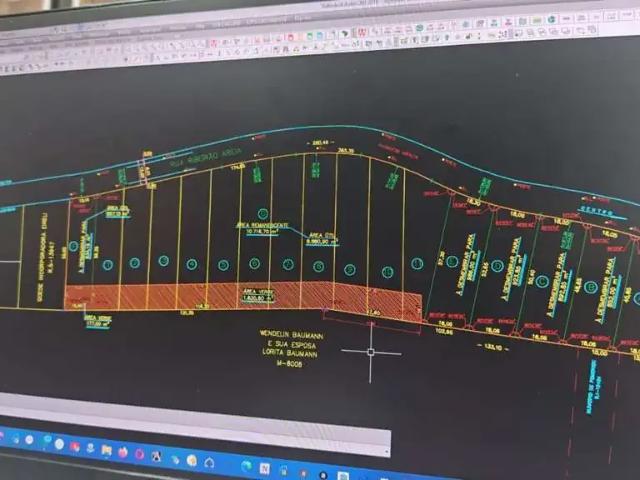Screen dimensions: 640x480
Task: Select the '280,48' dimension at the top
Action: pyautogui.click(x=320, y=143)
